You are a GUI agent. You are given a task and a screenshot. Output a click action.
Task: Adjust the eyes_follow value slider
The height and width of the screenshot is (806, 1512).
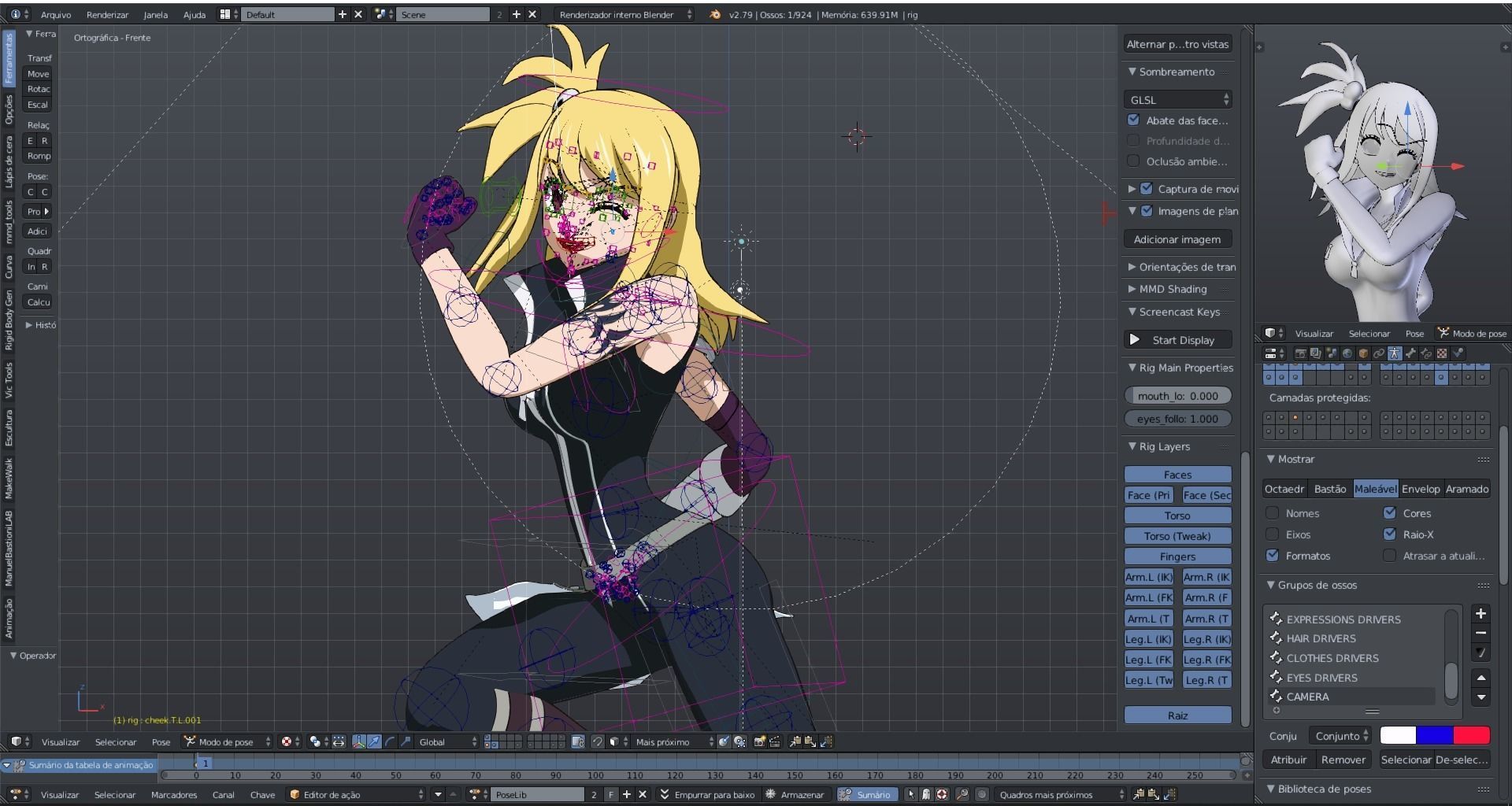click(1178, 419)
